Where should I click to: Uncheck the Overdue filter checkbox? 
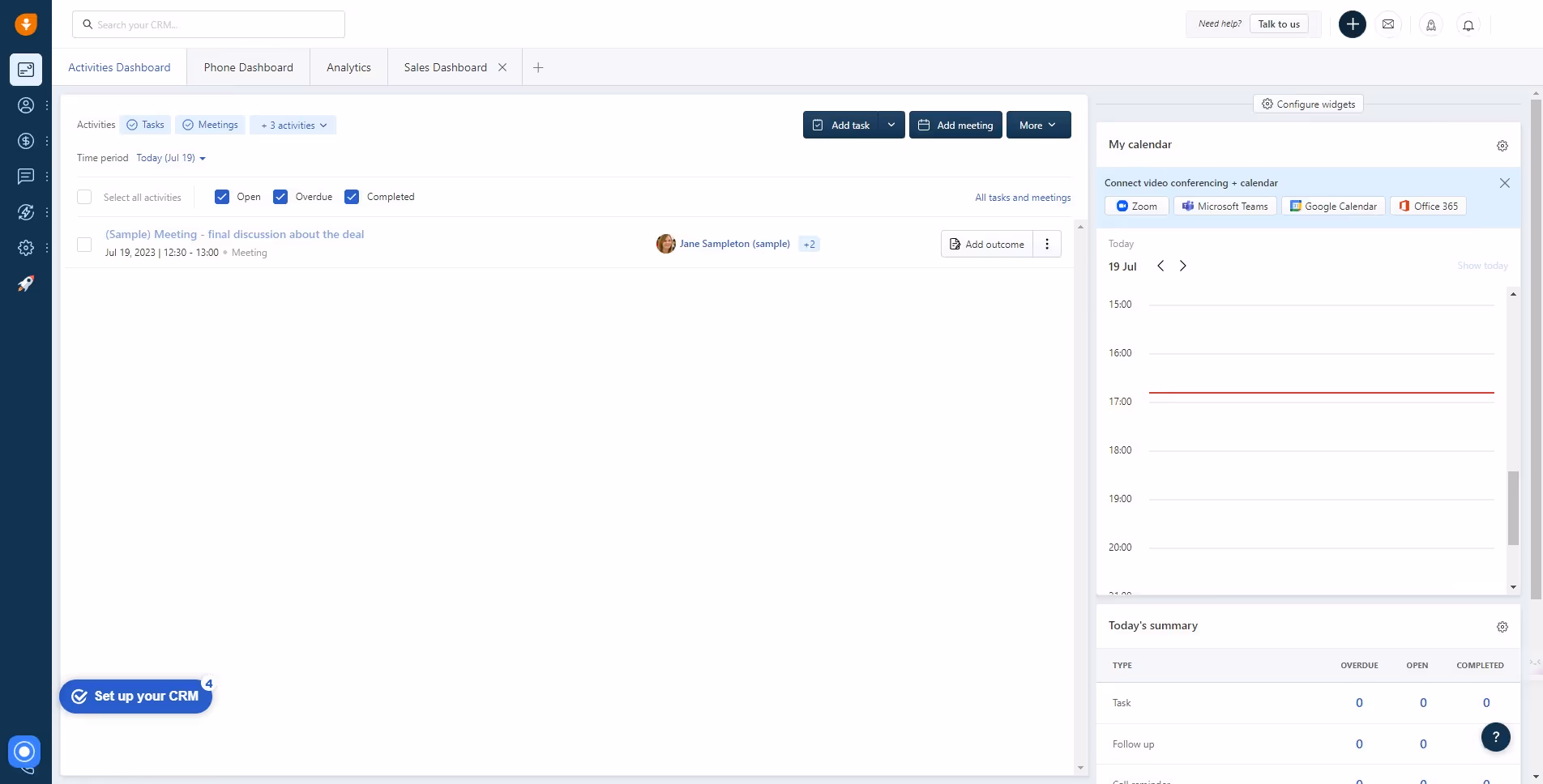280,197
